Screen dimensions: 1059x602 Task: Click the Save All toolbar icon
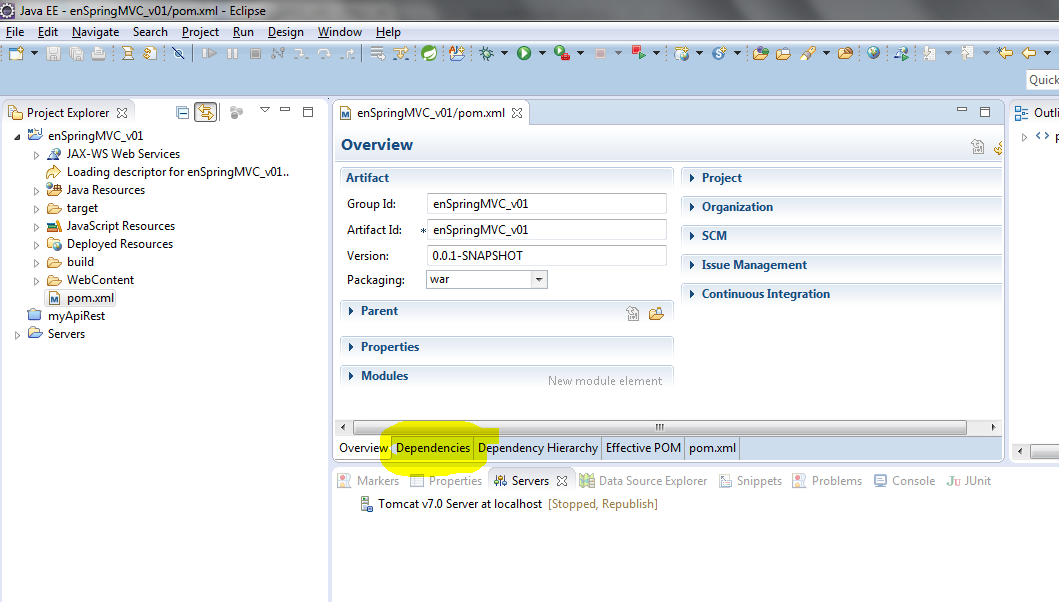pos(76,53)
